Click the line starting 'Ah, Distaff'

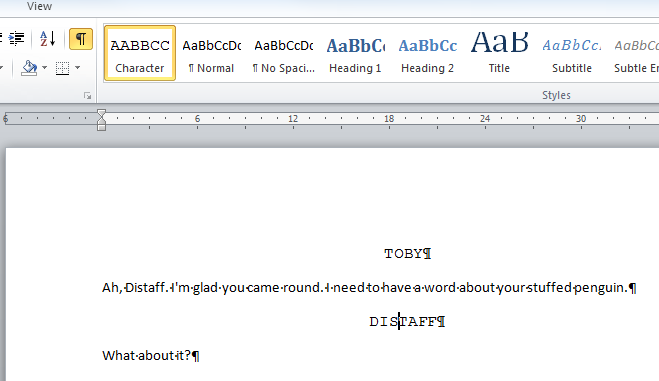pyautogui.click(x=369, y=288)
